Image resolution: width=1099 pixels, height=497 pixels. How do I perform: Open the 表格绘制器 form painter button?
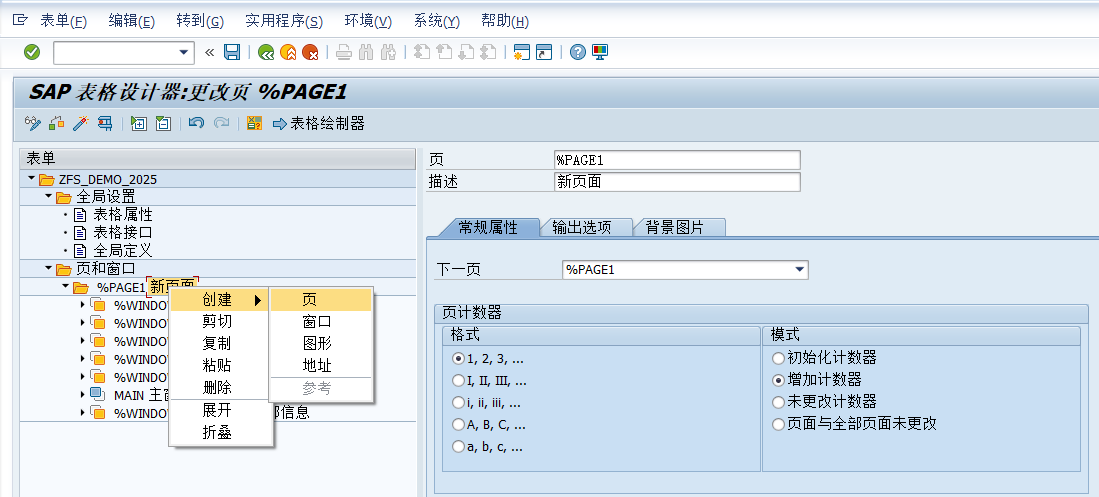(319, 124)
